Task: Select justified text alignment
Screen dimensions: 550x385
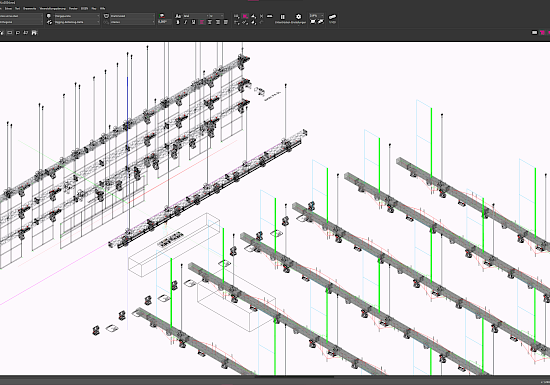Action: pos(226,22)
